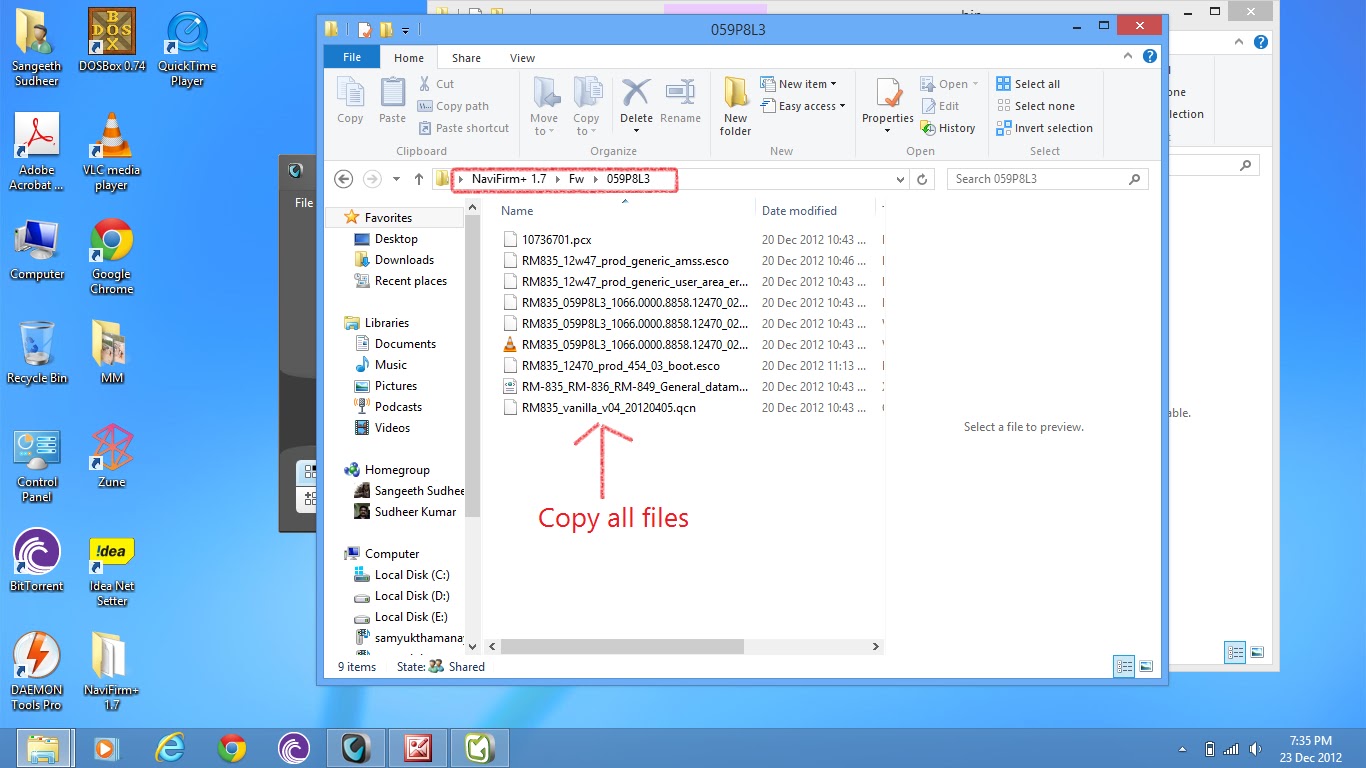
Task: Click the Paste clipboard icon
Action: (392, 102)
